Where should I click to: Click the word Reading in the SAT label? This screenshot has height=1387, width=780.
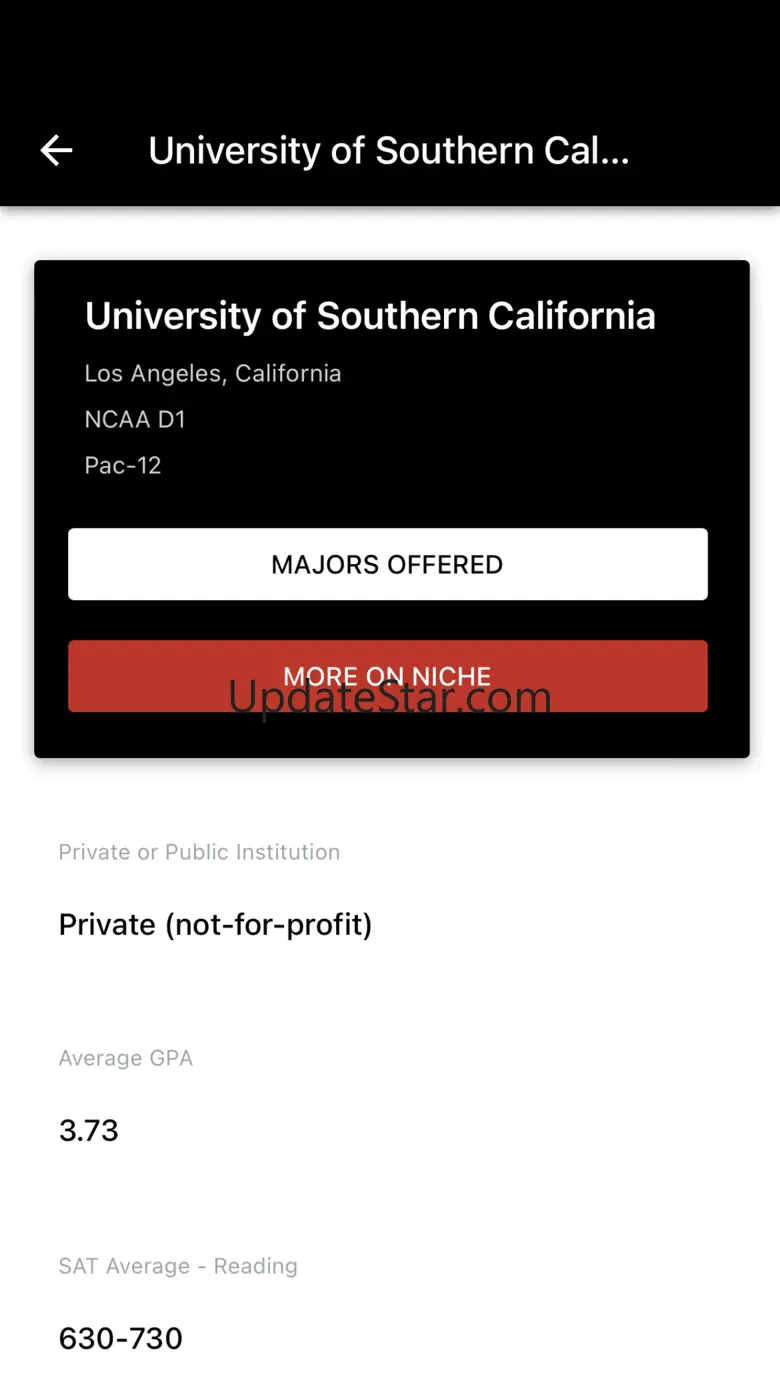coord(255,1266)
